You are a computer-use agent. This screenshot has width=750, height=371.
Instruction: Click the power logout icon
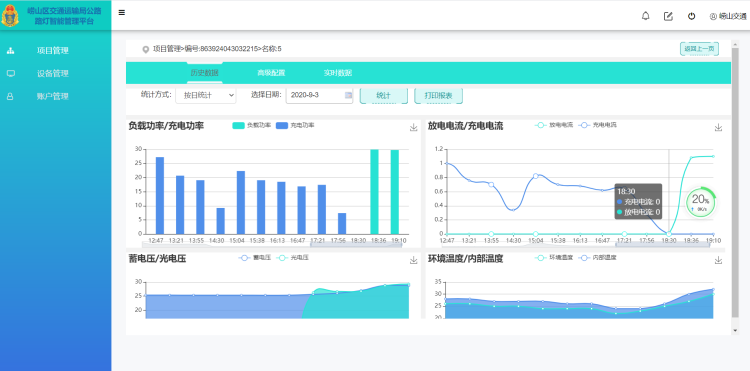(691, 16)
